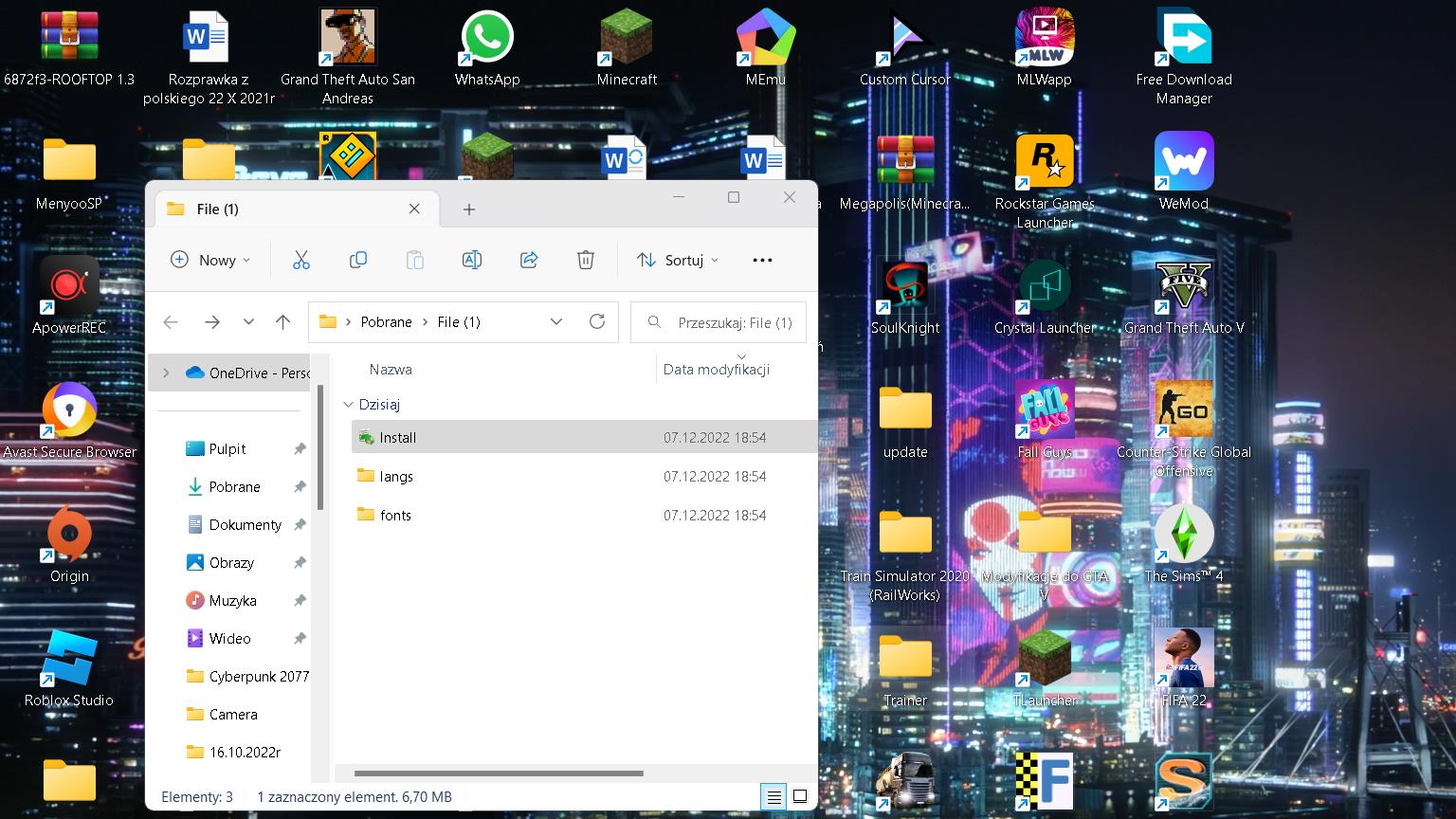Click the Share icon in toolbar
This screenshot has height=819, width=1456.
[529, 260]
